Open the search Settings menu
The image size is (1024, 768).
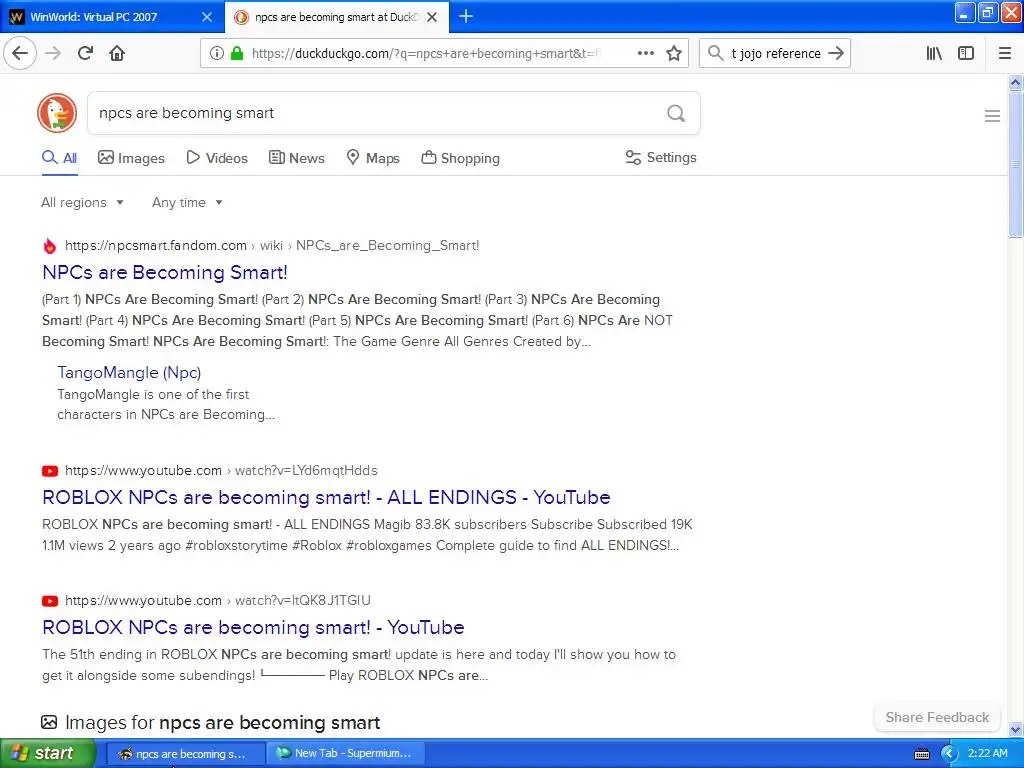pos(661,157)
